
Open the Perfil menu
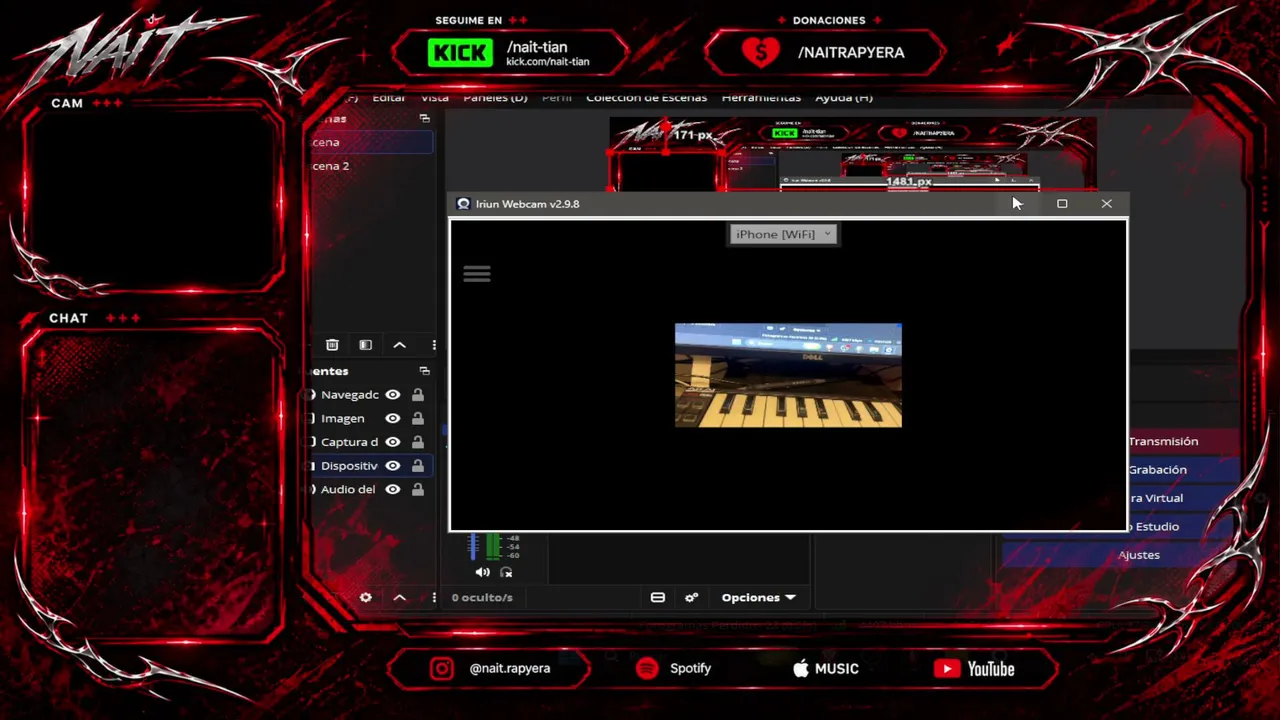[557, 98]
